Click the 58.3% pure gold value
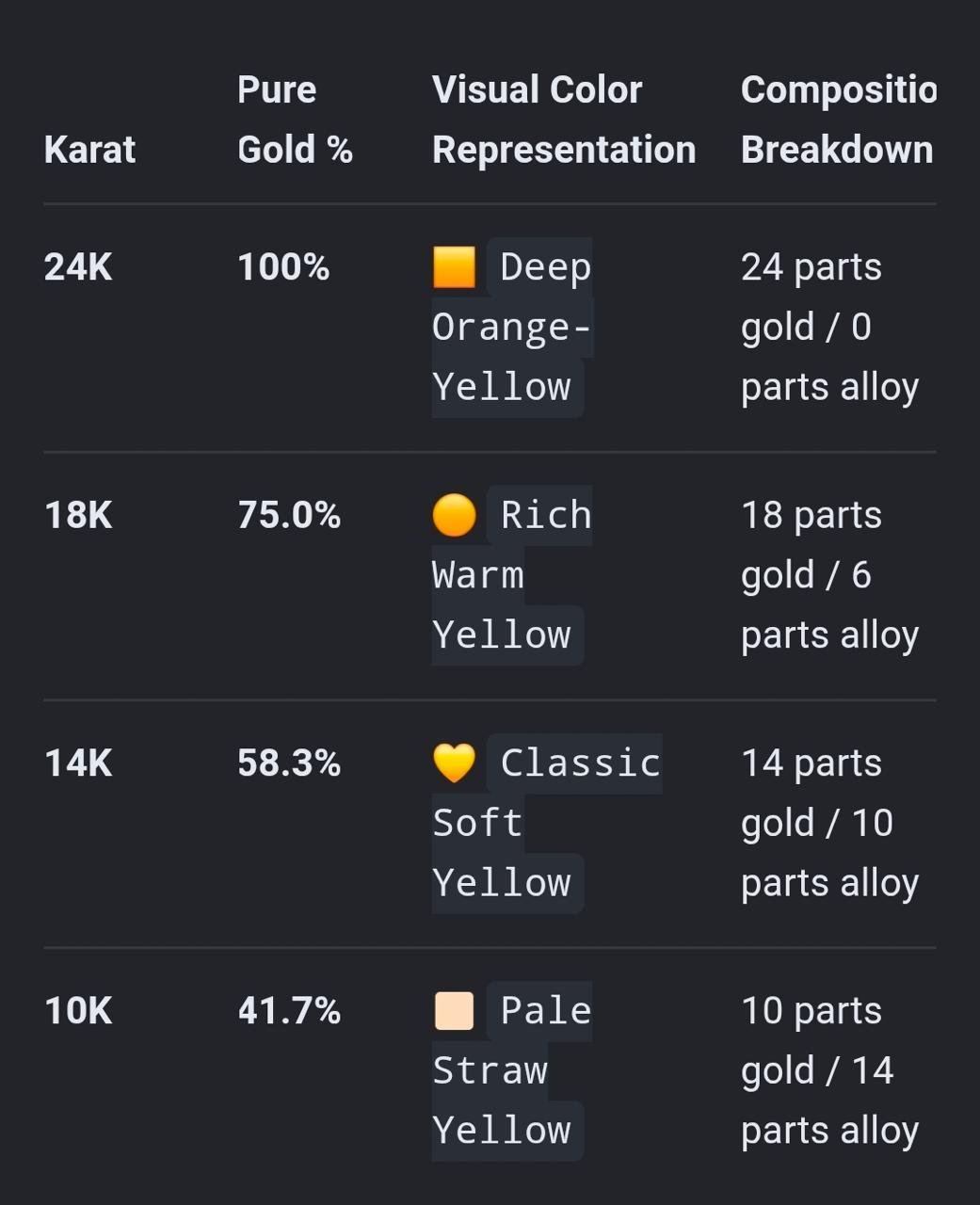This screenshot has height=1205, width=980. point(289,763)
